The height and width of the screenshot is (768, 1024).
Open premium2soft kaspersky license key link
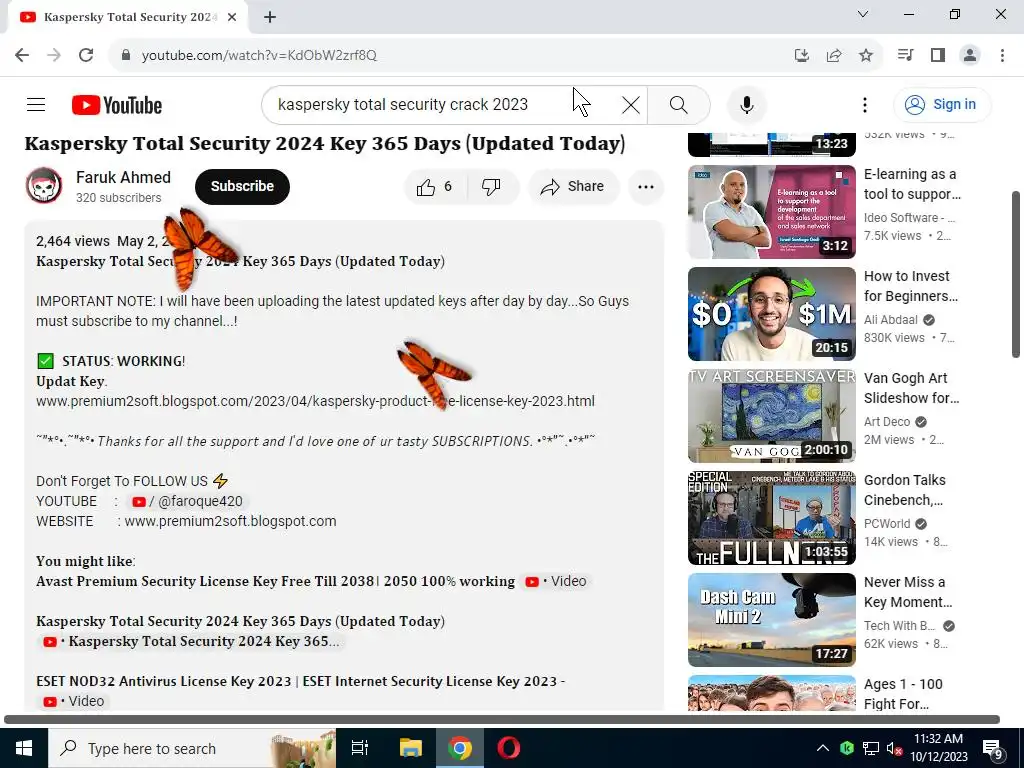click(315, 401)
